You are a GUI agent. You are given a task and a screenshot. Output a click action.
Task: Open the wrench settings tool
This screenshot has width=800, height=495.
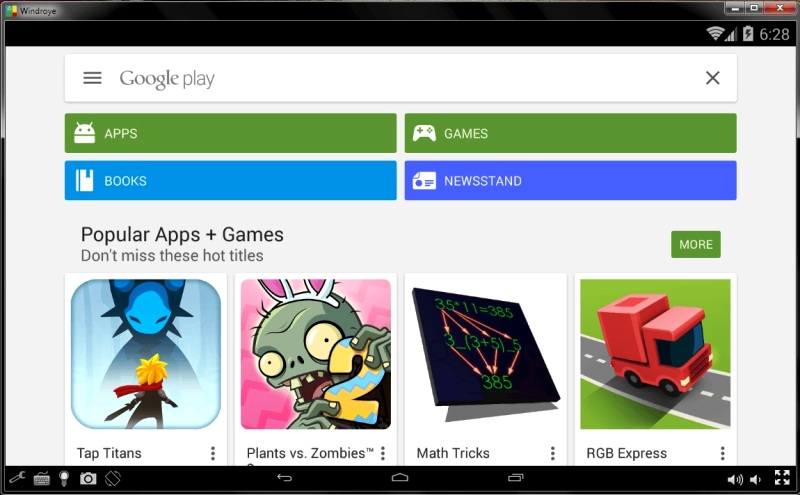tap(17, 478)
